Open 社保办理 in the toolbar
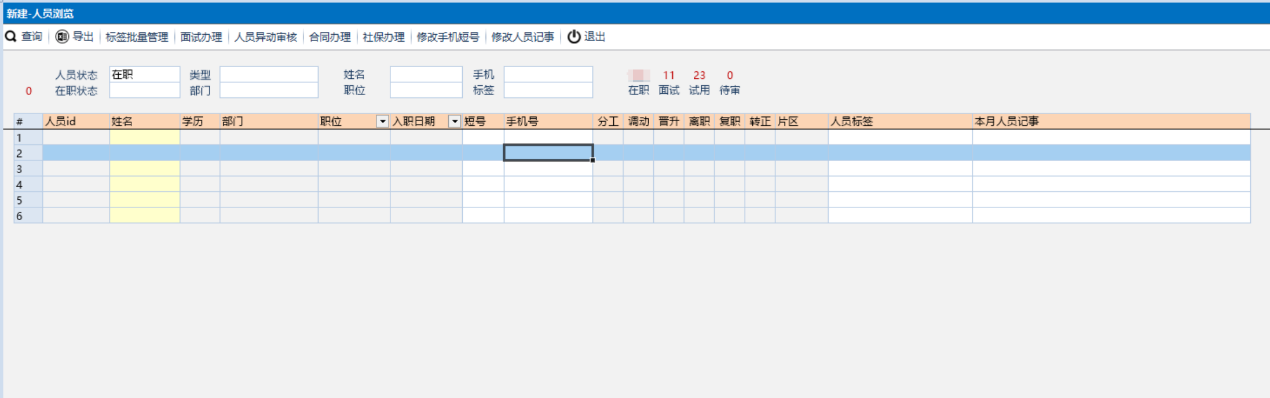1270x398 pixels. pyautogui.click(x=384, y=37)
